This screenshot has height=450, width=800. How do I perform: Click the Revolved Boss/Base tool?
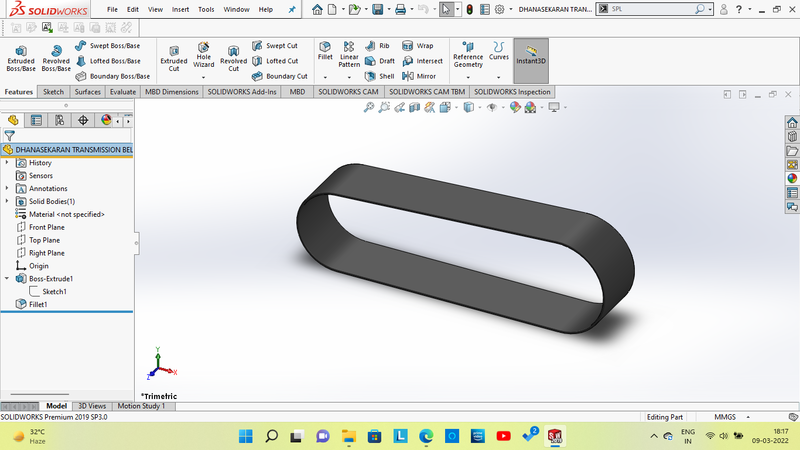[x=56, y=57]
